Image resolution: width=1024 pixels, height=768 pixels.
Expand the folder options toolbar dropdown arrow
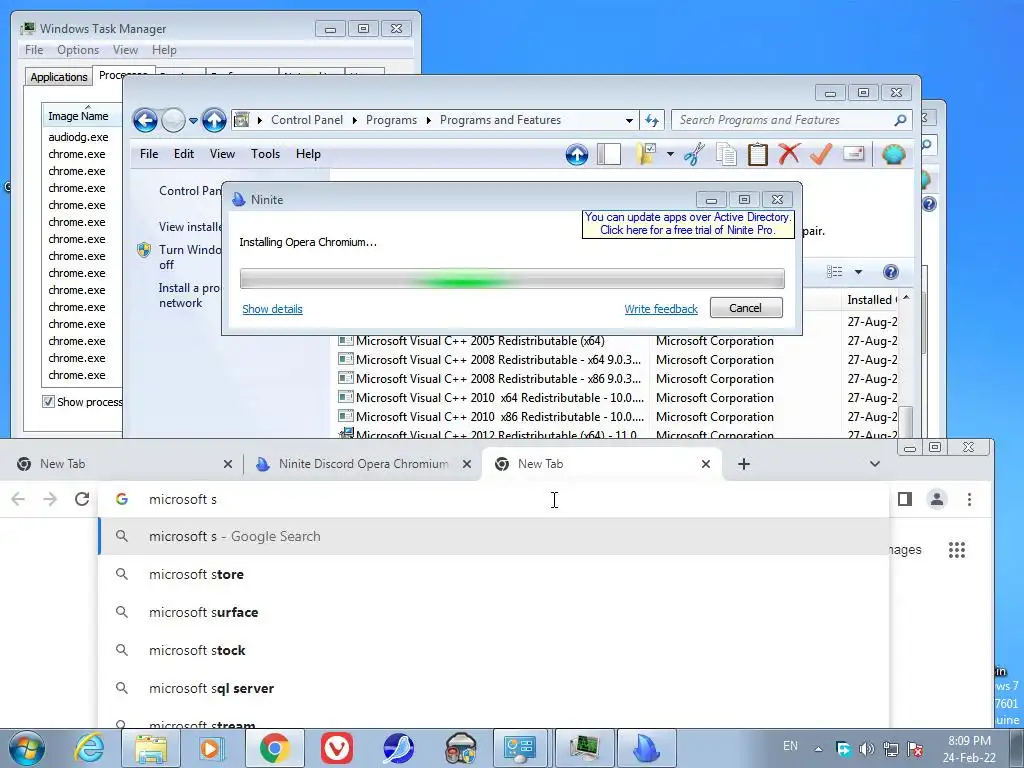670,155
